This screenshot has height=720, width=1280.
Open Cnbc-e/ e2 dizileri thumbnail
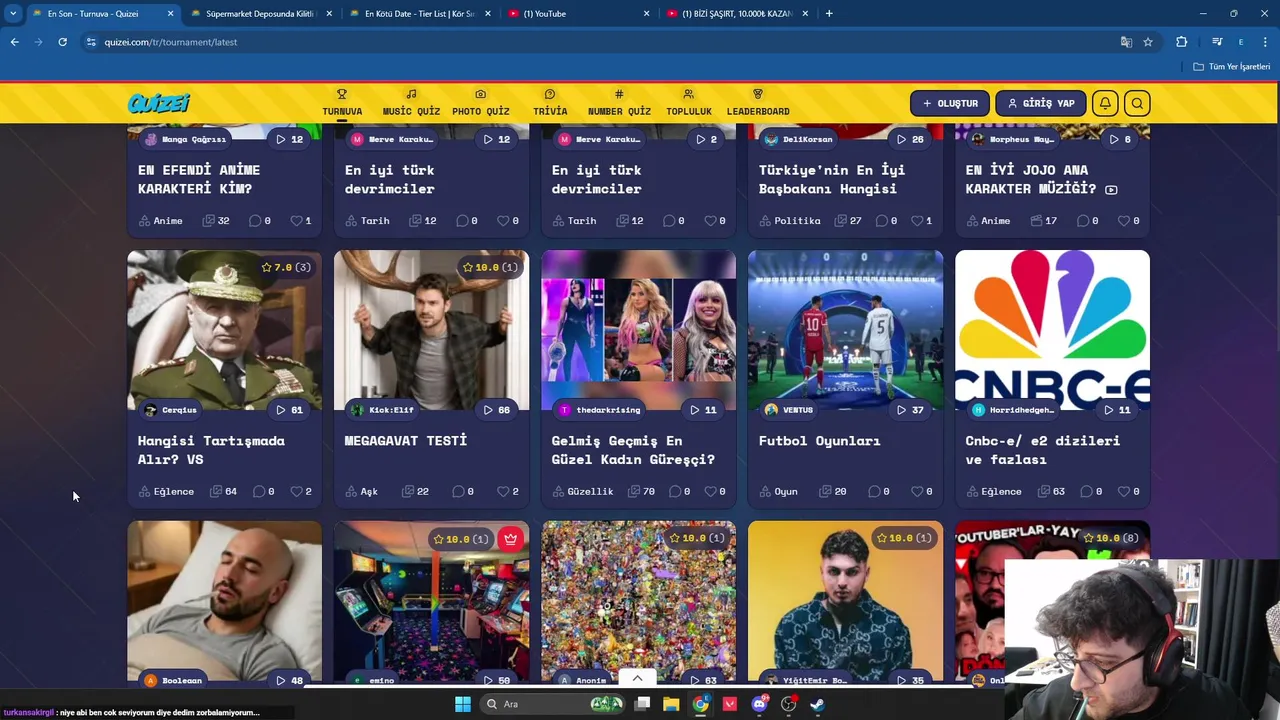click(1052, 330)
